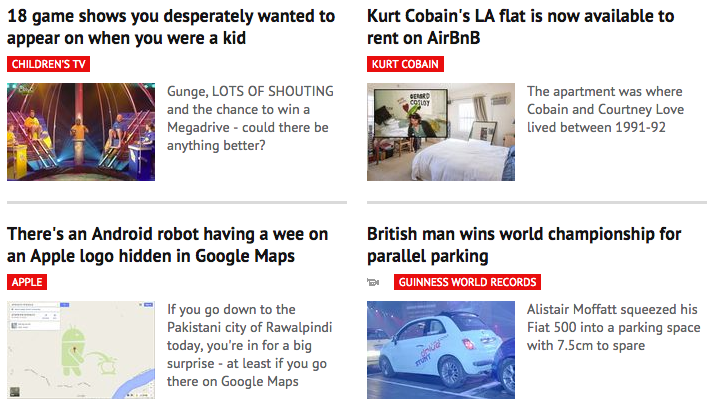Viewport: 708px width, 416px height.
Task: Click the Cobain and Courtney Love summary
Action: pyautogui.click(x=606, y=109)
